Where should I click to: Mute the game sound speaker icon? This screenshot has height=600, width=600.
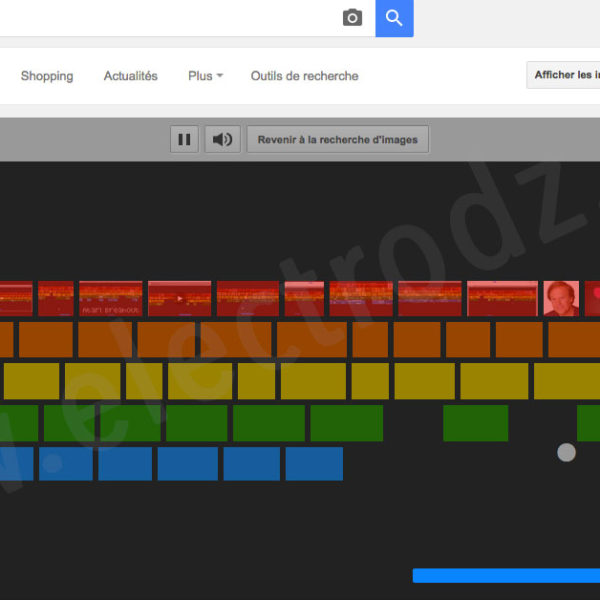(223, 139)
